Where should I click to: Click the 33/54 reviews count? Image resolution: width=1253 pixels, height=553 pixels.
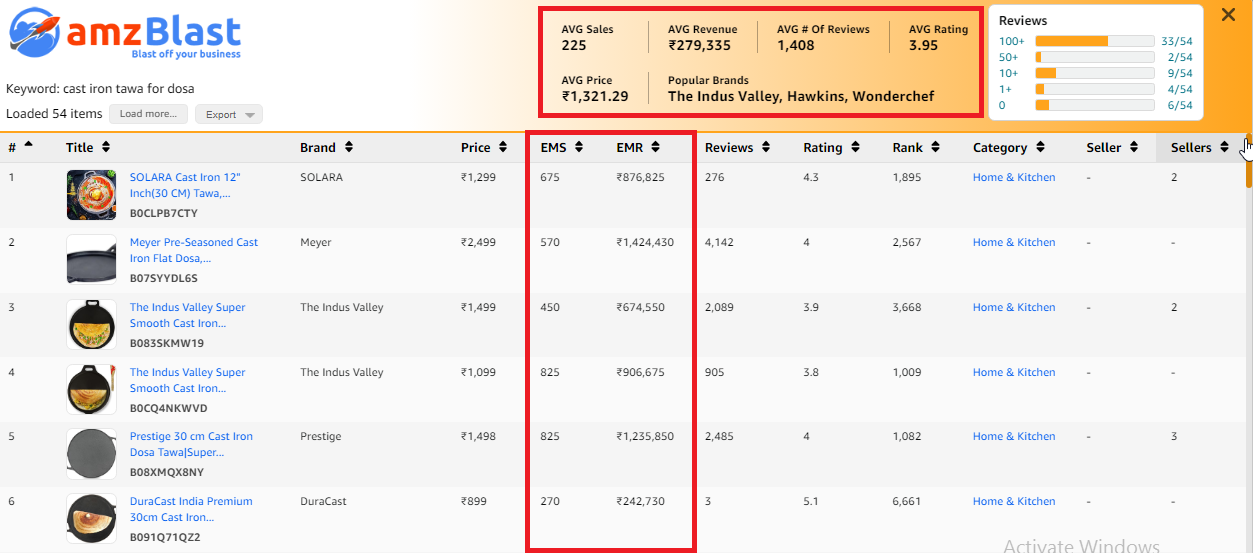1176,41
